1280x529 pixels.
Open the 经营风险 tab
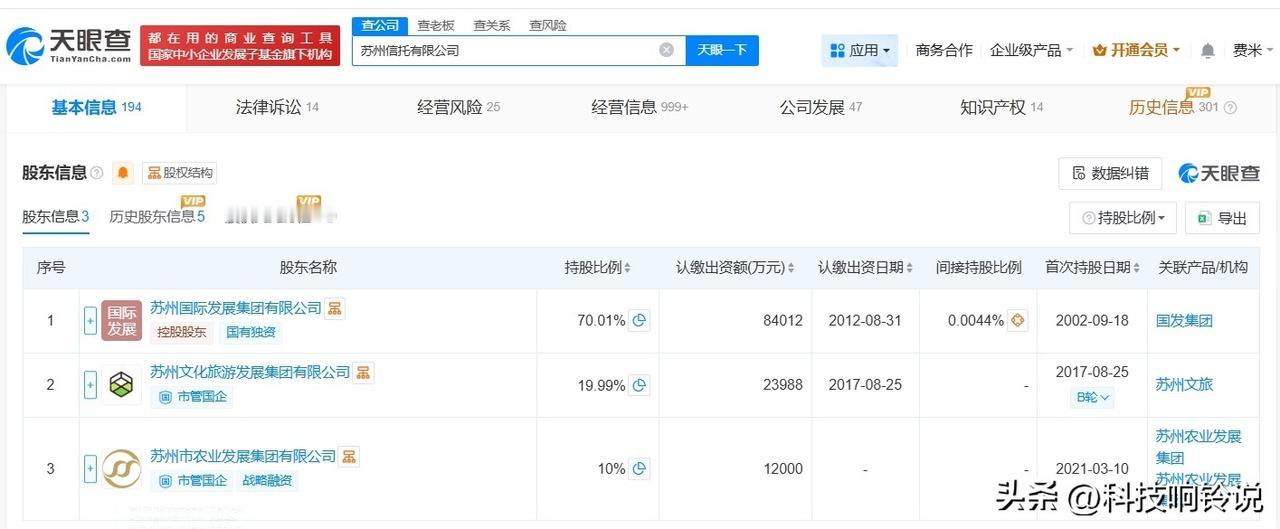[458, 108]
